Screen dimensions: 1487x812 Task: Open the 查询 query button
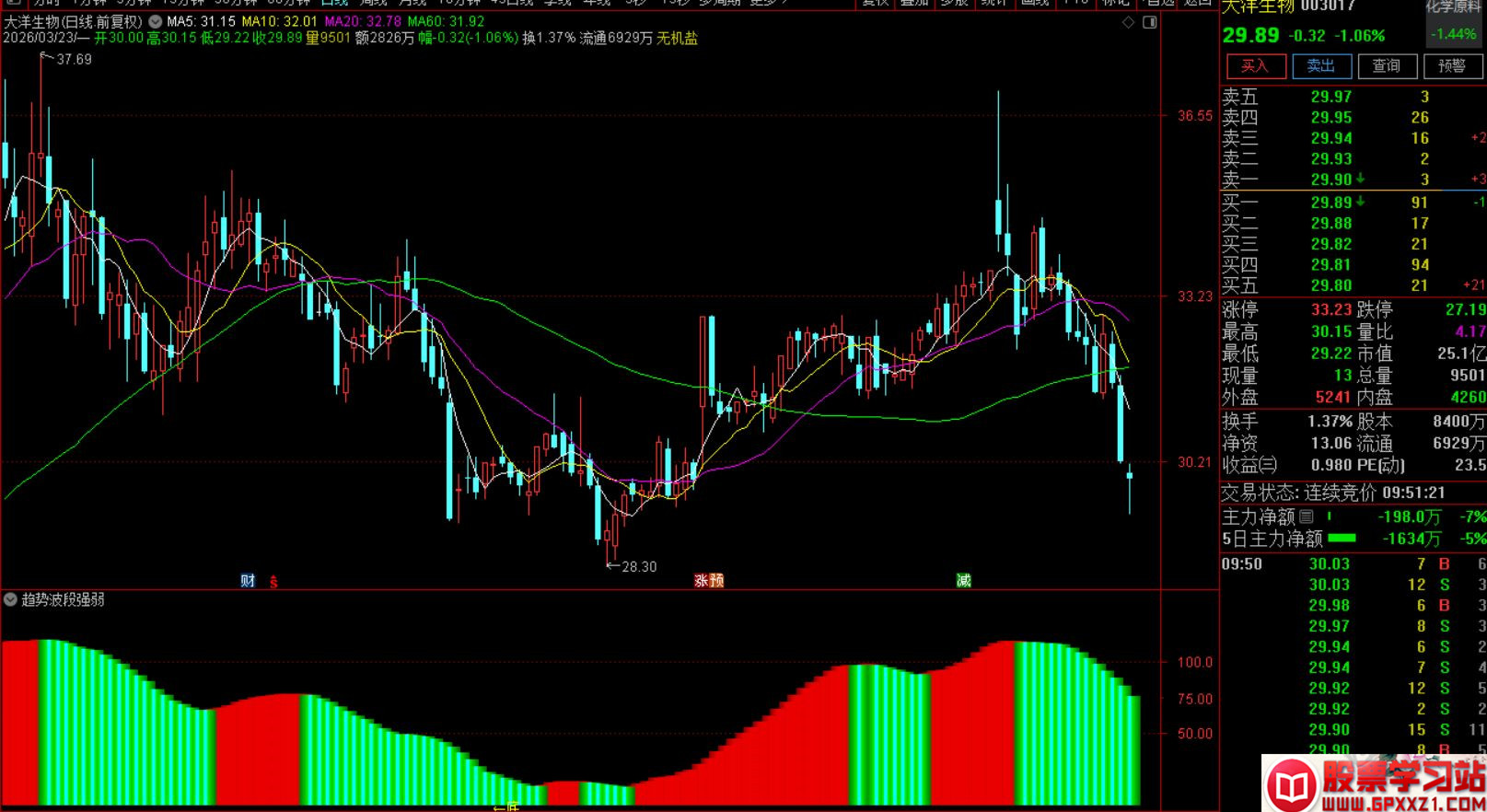pos(1386,66)
